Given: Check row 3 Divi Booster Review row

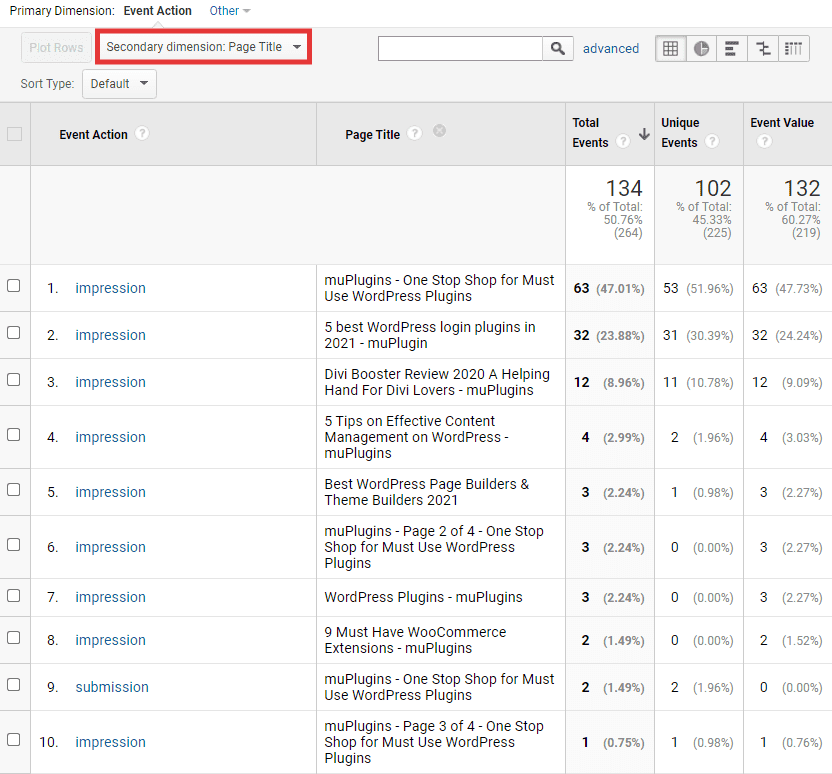Looking at the screenshot, I should tap(14, 380).
